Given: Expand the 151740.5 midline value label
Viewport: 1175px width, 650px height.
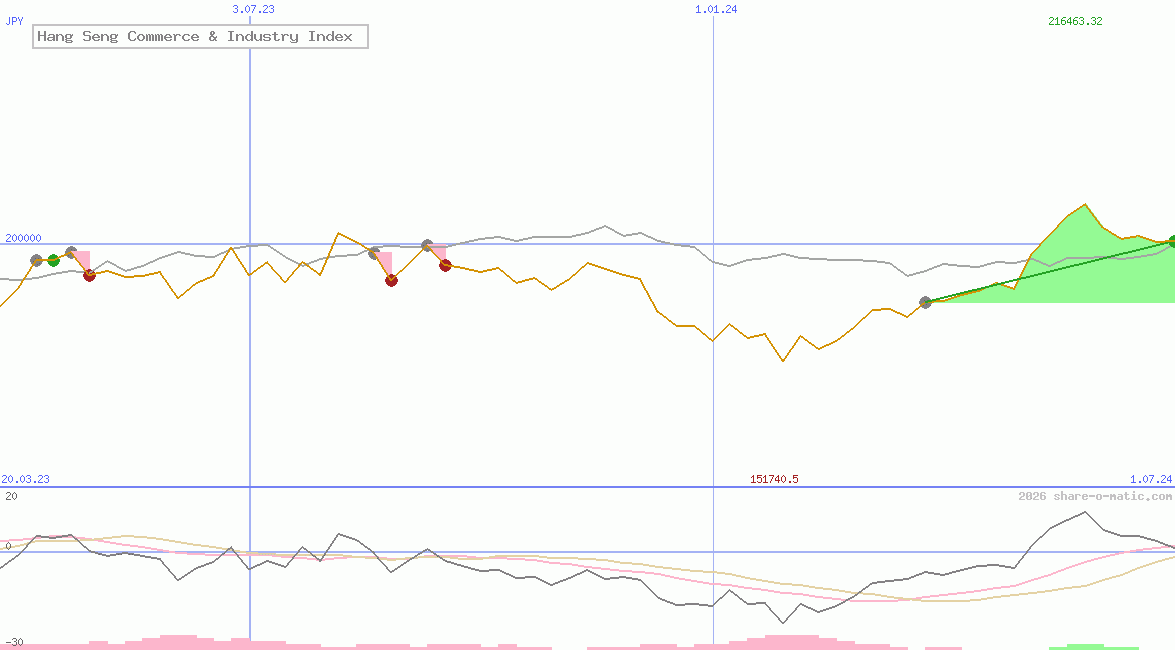Looking at the screenshot, I should [x=774, y=479].
